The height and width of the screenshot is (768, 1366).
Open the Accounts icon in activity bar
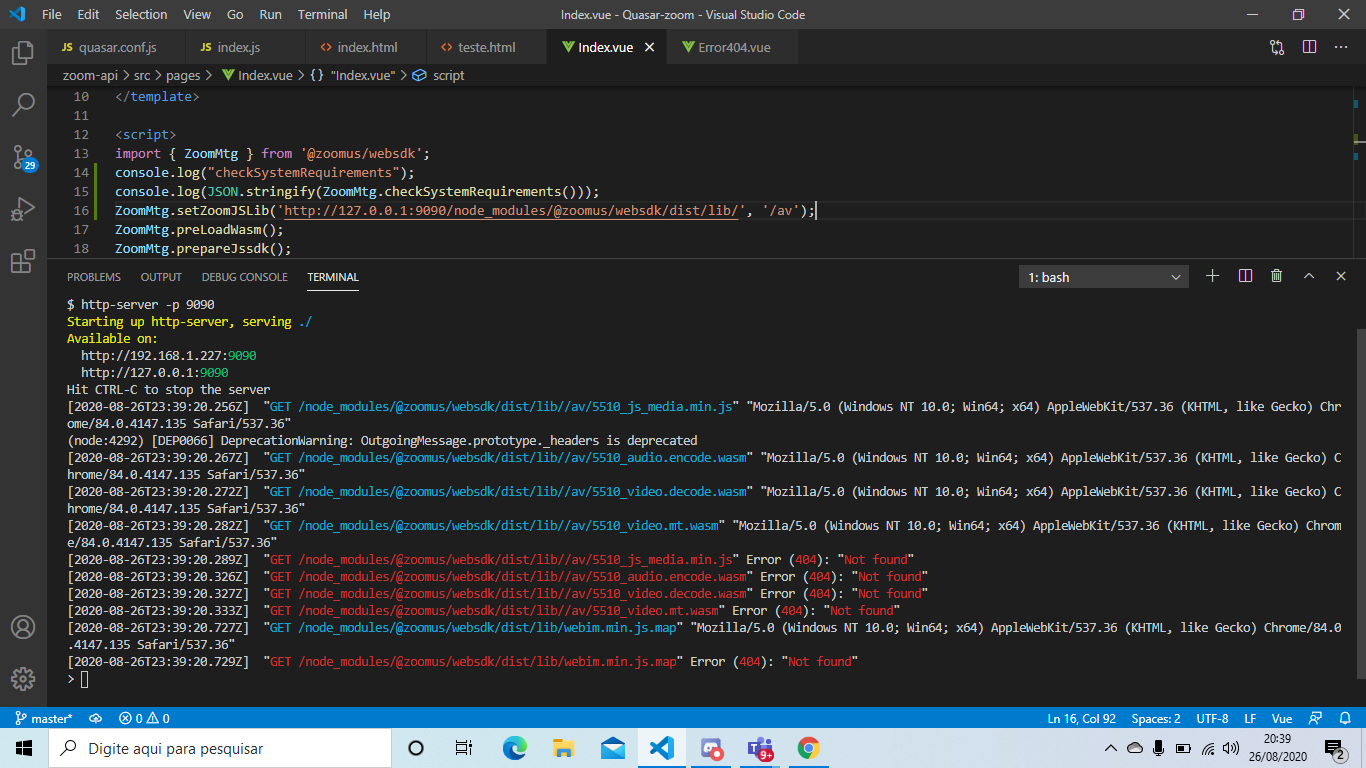pos(23,627)
